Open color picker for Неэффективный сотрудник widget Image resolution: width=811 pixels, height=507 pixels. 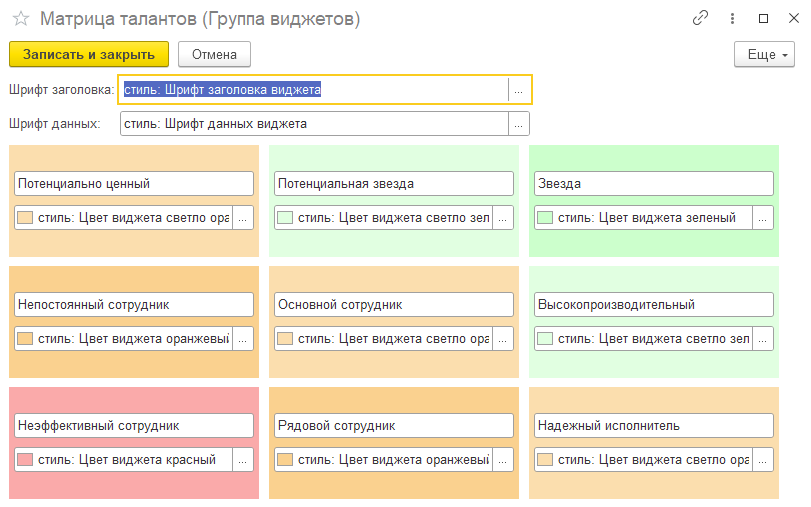coord(243,460)
